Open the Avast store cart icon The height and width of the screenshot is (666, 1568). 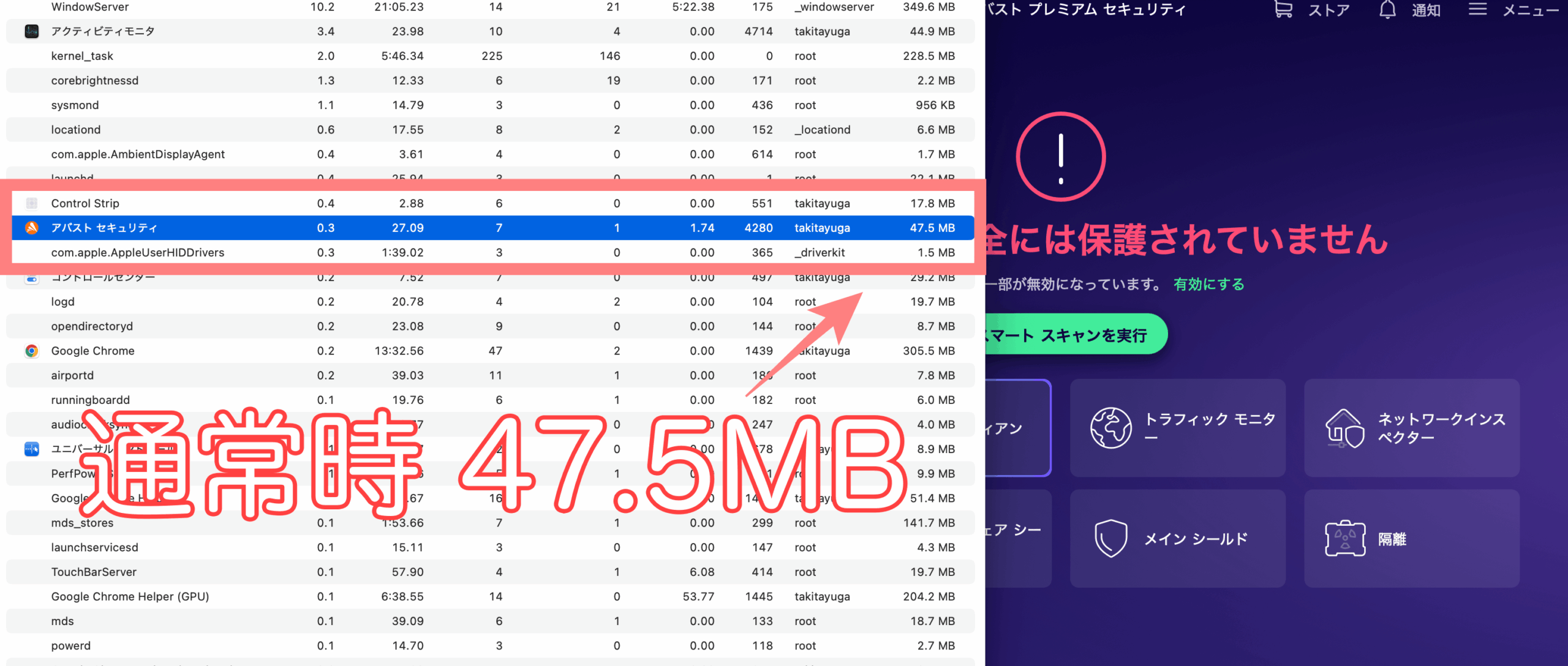click(1283, 9)
